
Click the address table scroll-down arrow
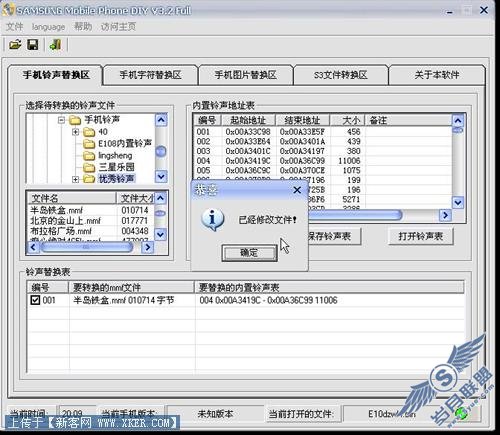458,202
